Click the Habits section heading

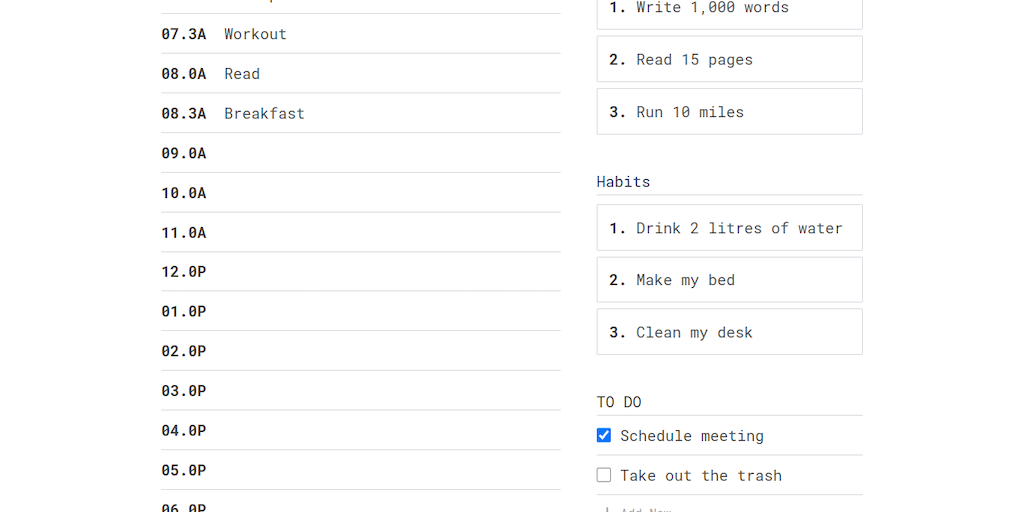click(623, 181)
